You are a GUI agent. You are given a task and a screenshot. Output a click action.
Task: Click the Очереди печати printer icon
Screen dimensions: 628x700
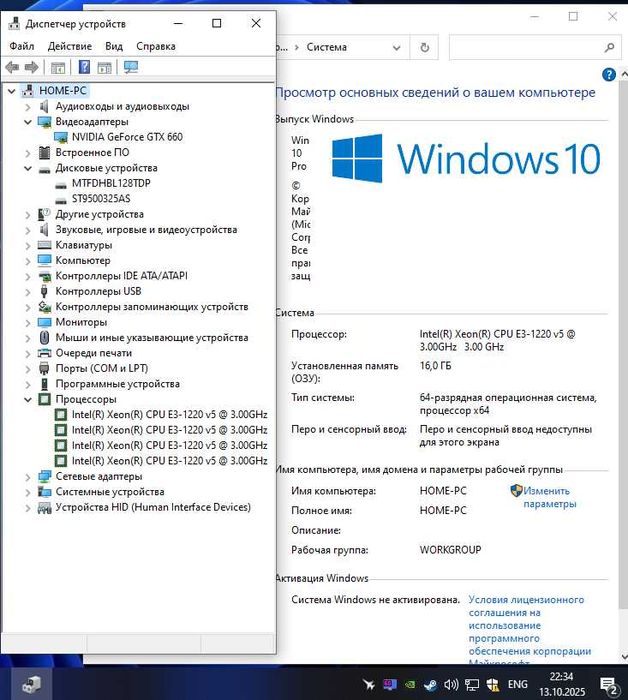(x=44, y=353)
